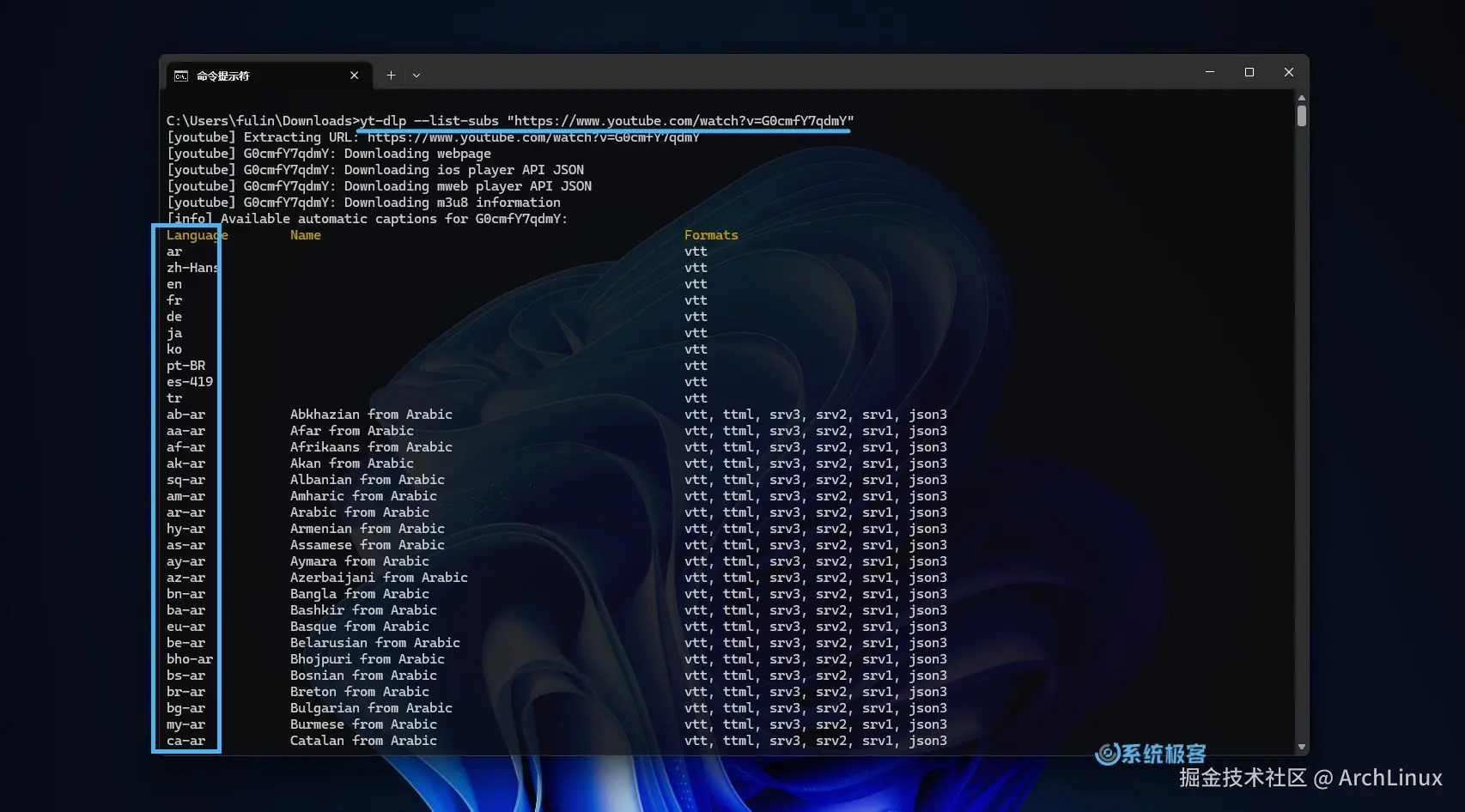1465x812 pixels.
Task: Click "Albanian from Arabic" row name
Action: 368,480
